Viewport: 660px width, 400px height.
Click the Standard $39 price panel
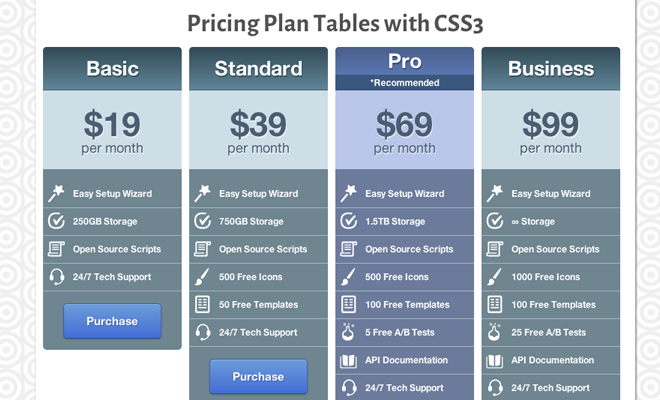258,132
